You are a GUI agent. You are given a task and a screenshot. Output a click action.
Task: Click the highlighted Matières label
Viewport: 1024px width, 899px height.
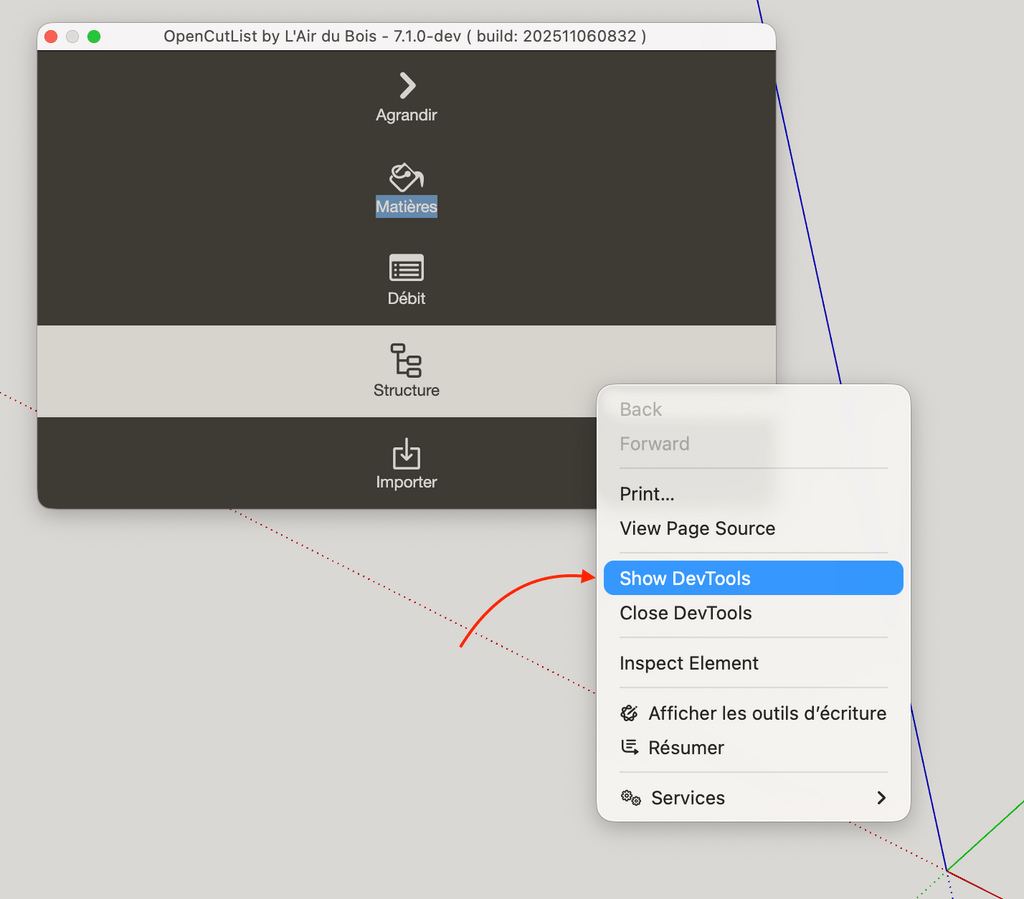(406, 207)
